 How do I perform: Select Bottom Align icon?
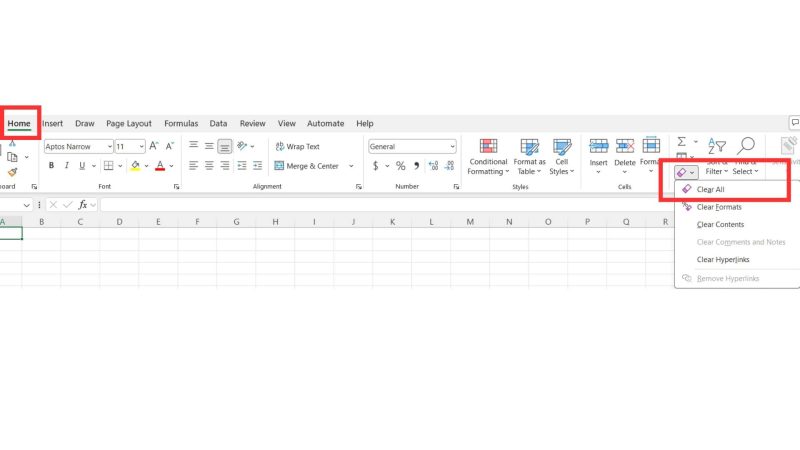pos(224,146)
